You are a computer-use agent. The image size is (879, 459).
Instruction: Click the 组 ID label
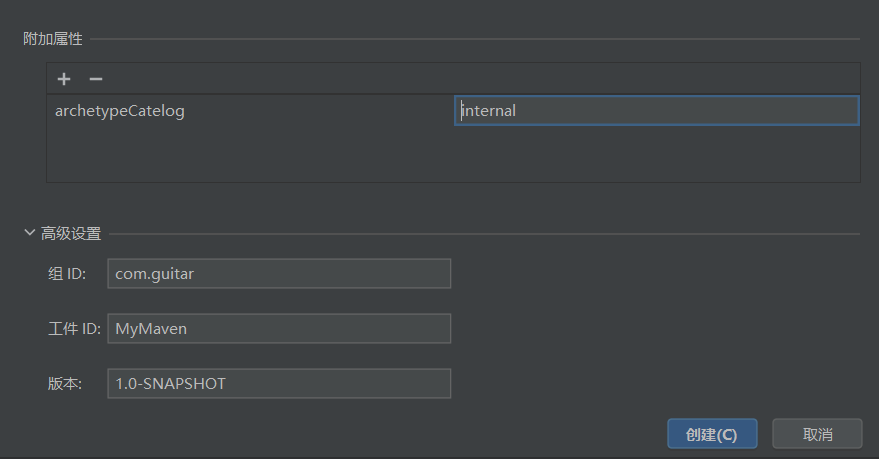(x=68, y=273)
